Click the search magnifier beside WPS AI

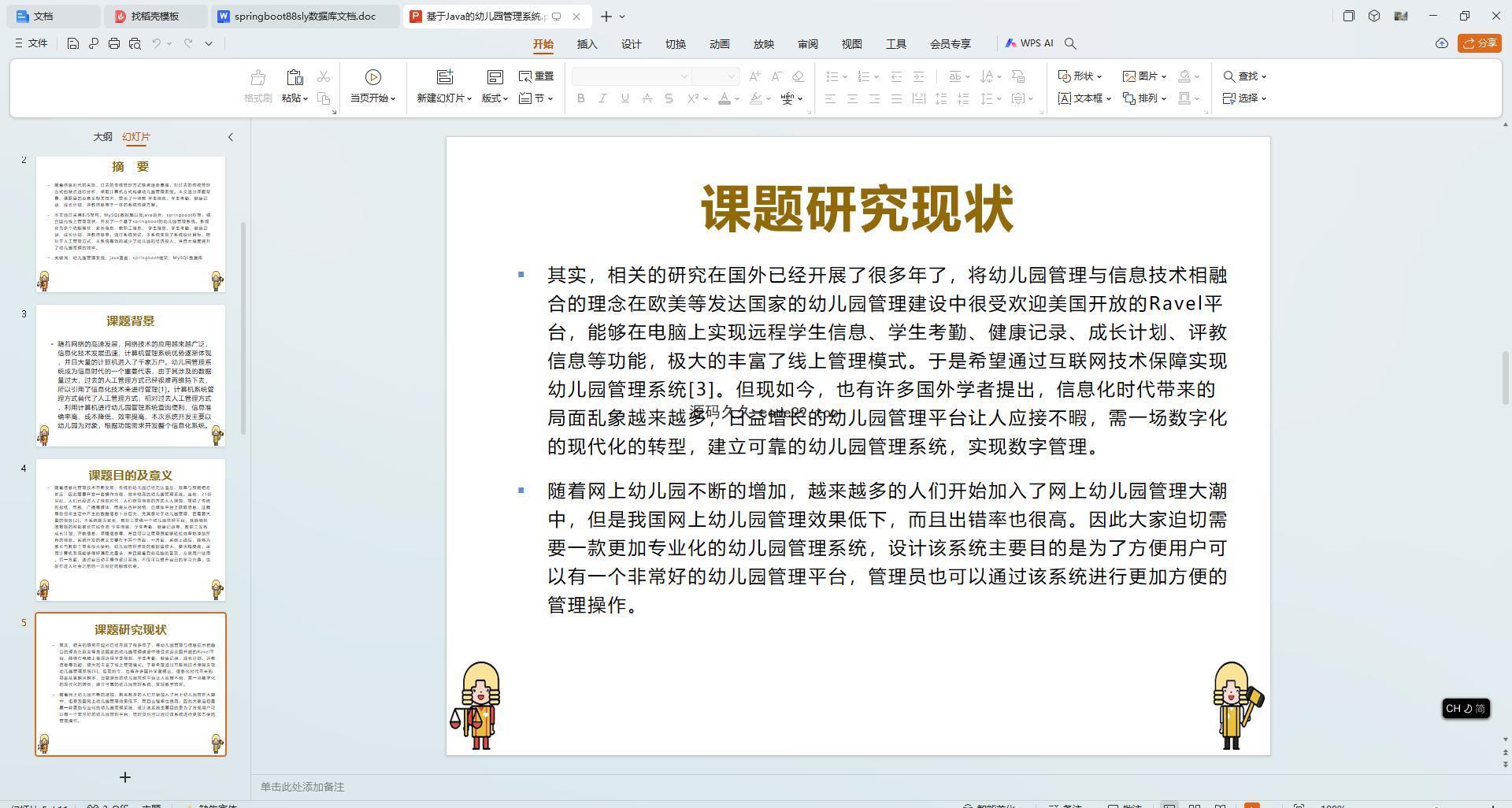coord(1070,43)
